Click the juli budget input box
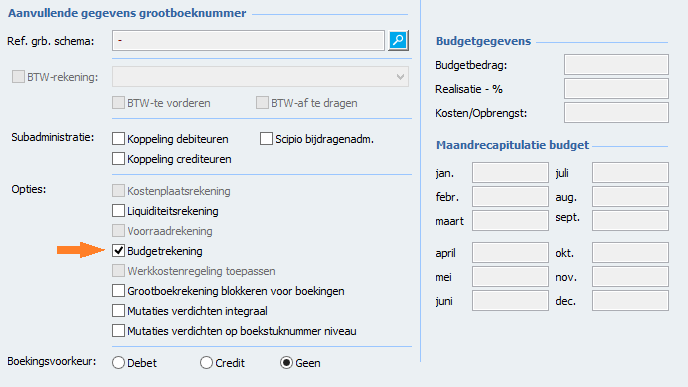 630,172
